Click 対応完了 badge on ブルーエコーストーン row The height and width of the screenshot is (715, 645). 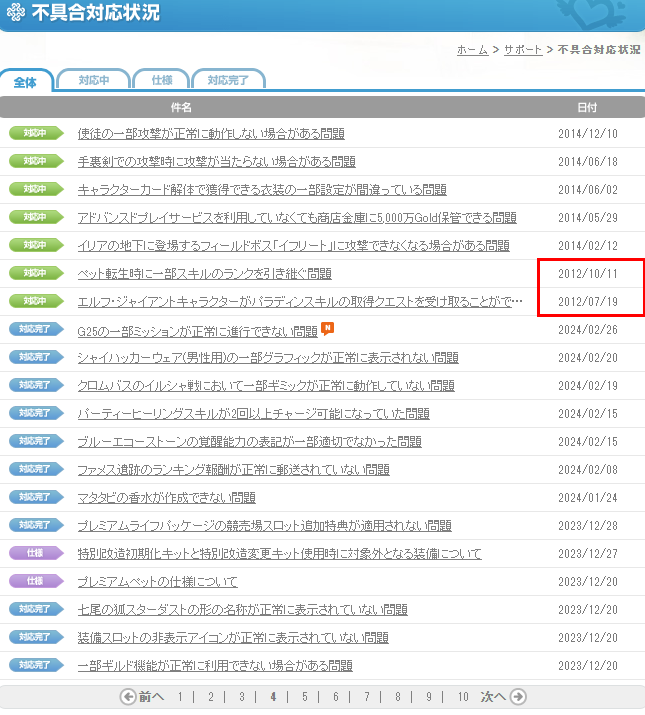(x=36, y=440)
